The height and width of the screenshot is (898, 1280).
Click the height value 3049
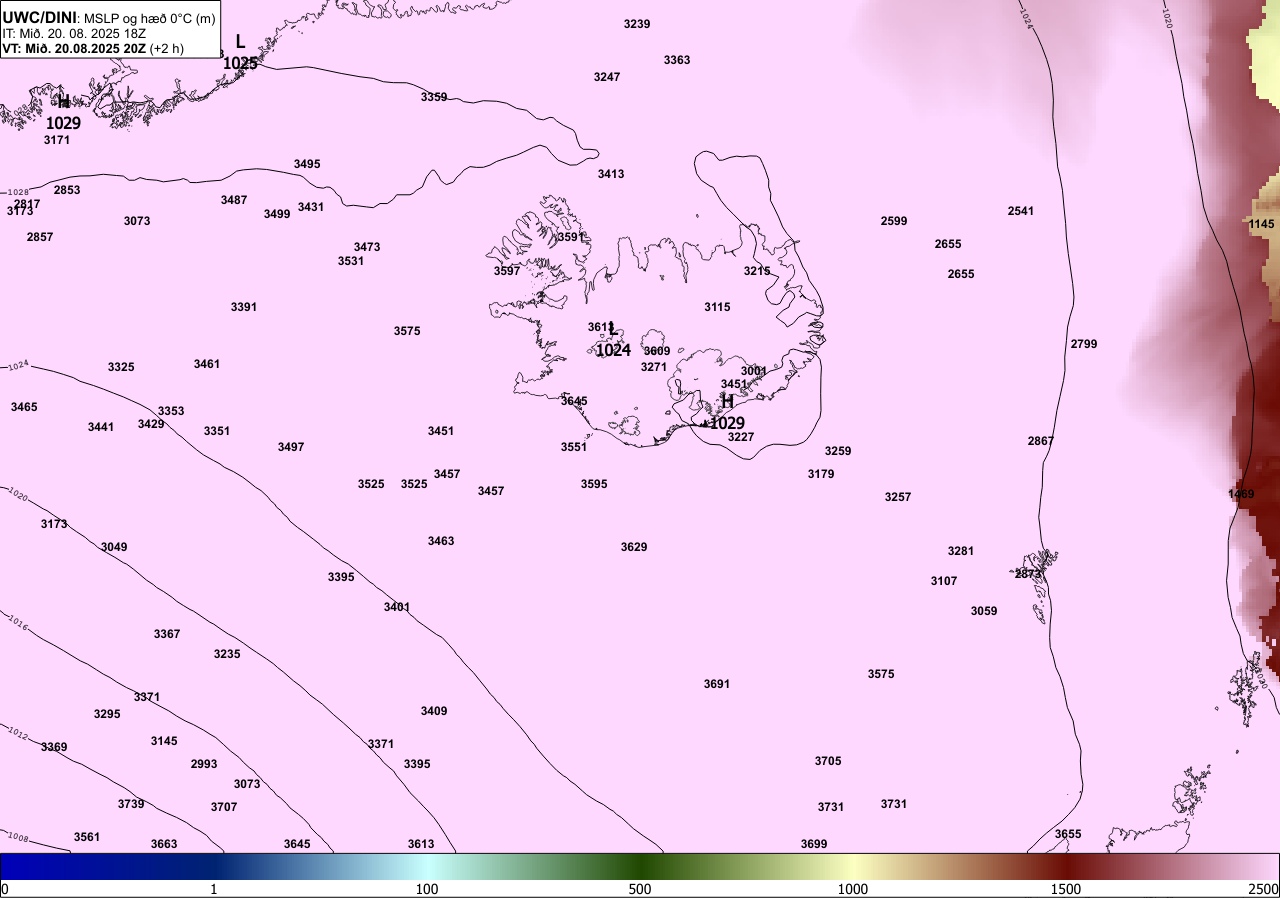[114, 547]
